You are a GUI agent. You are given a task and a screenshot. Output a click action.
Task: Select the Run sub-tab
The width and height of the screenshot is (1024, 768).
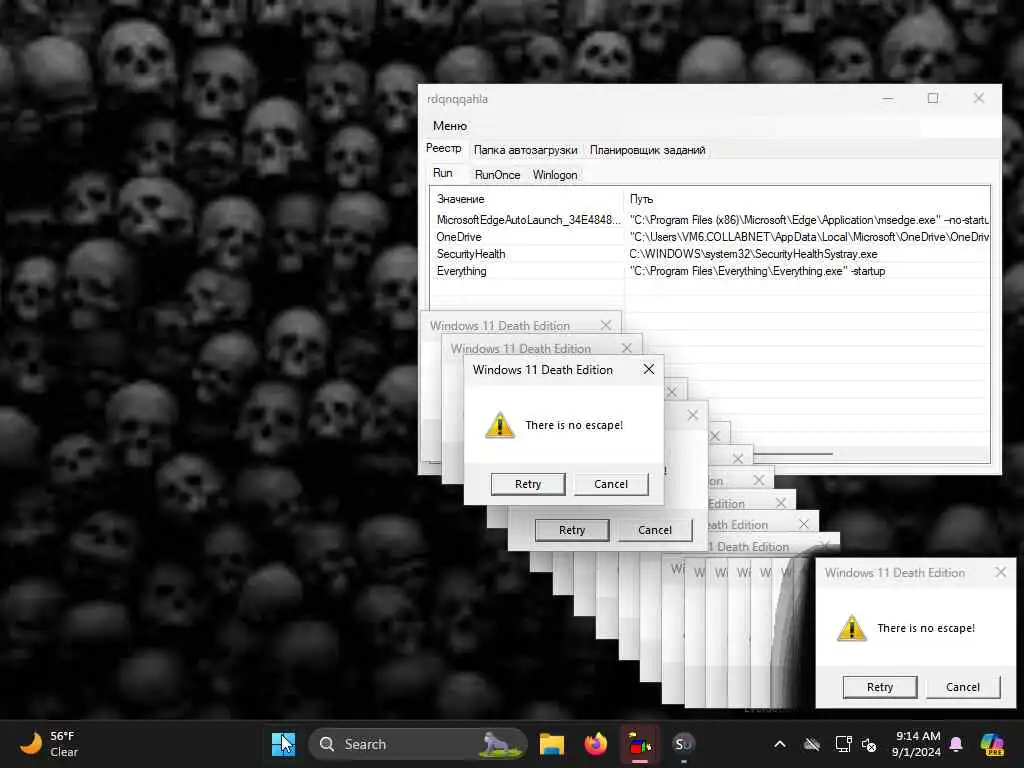tap(443, 173)
